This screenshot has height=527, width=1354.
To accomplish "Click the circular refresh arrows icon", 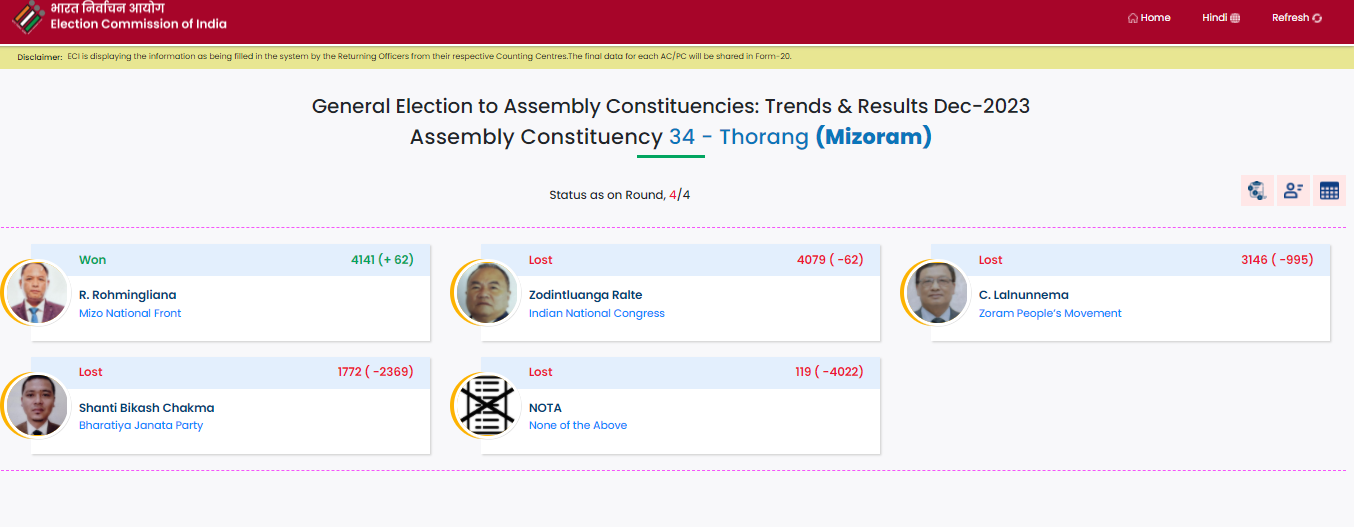I will 1316,18.
